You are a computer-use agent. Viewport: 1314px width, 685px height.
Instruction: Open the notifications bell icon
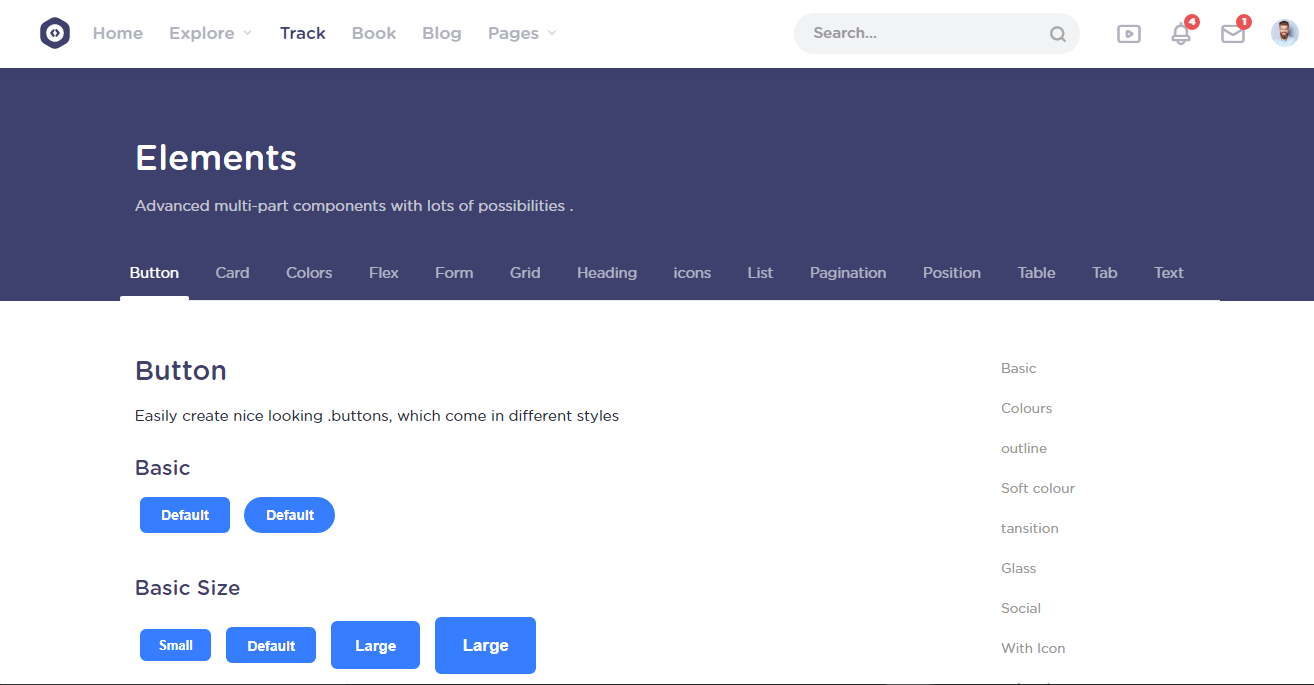[1181, 34]
